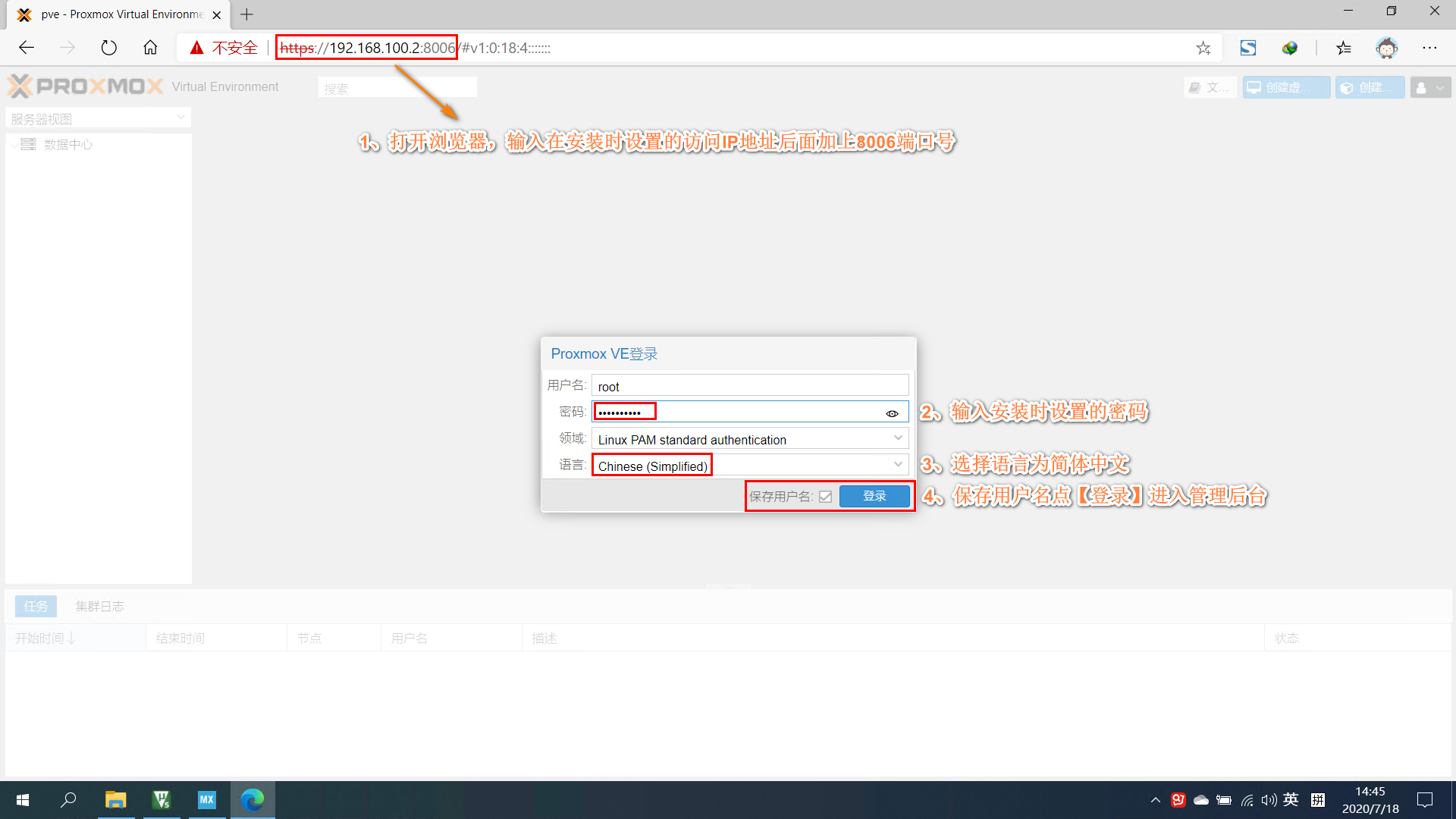
Task: Click the 用户名 column header in task table
Action: point(451,638)
